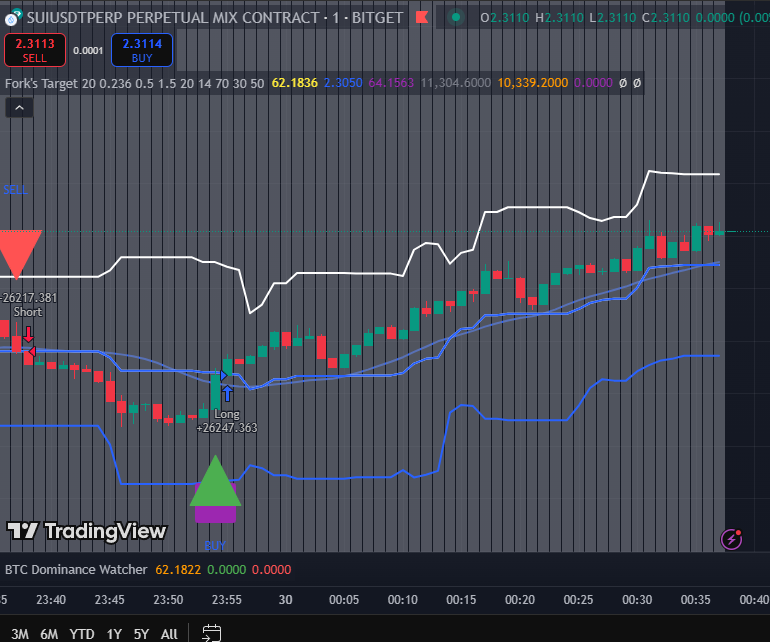Select the 3M time range
The height and width of the screenshot is (642, 770).
[20, 634]
